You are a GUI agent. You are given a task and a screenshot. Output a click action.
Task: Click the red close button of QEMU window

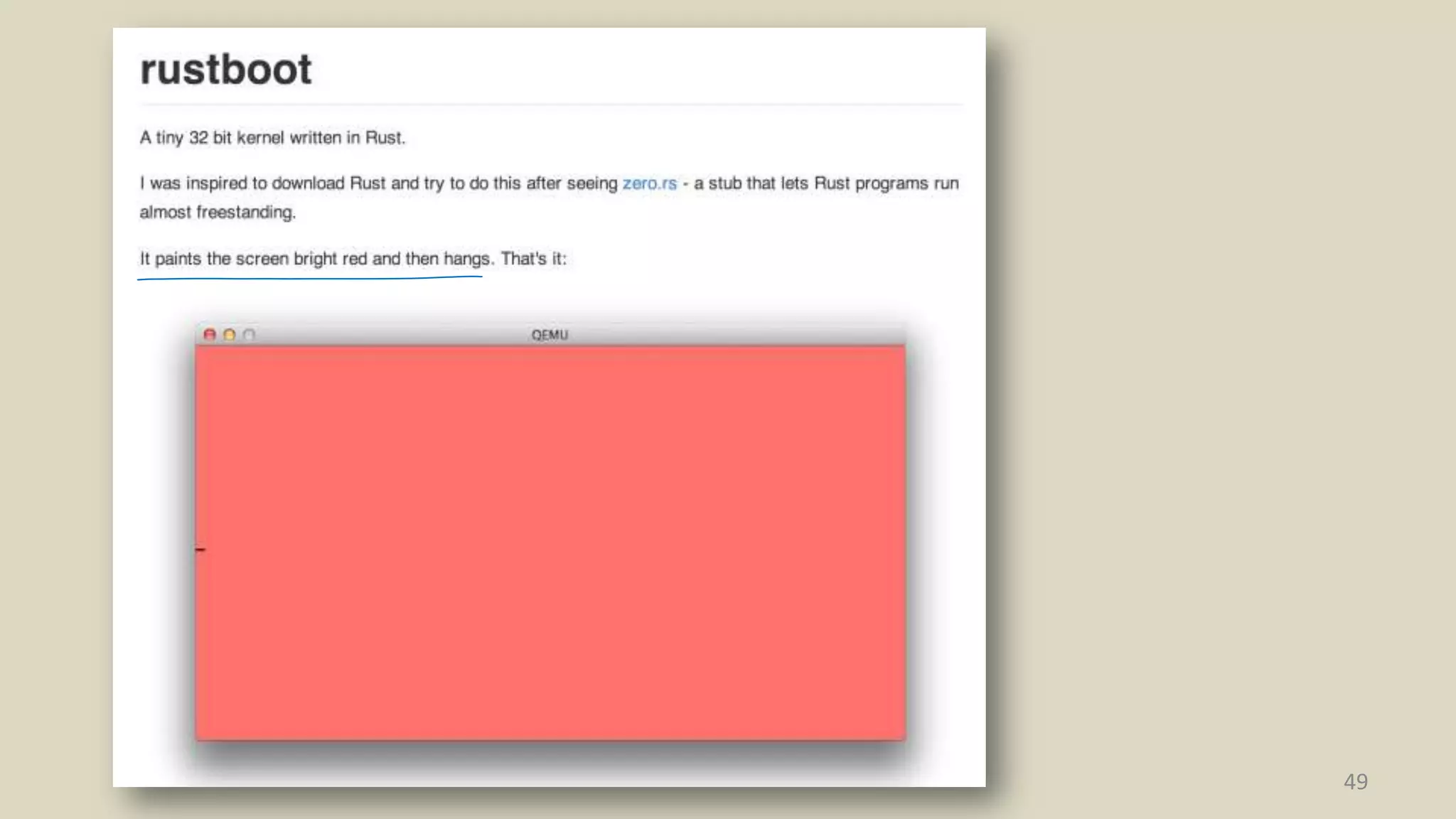[210, 335]
